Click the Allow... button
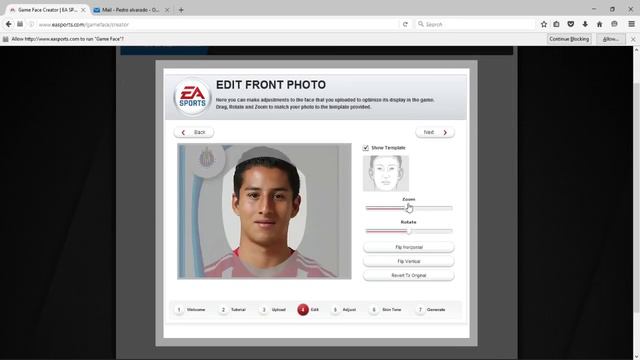 [x=611, y=39]
